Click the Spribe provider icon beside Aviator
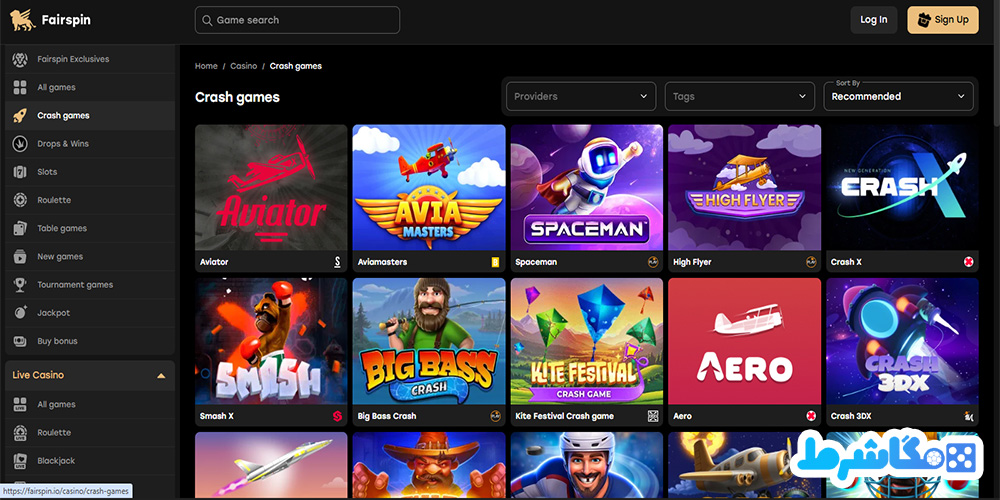The width and height of the screenshot is (1000, 500). (x=337, y=261)
